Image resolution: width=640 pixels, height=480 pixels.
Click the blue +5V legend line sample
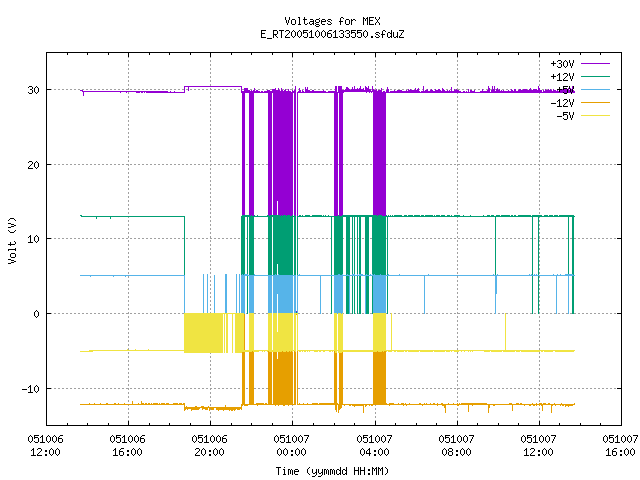[595, 89]
